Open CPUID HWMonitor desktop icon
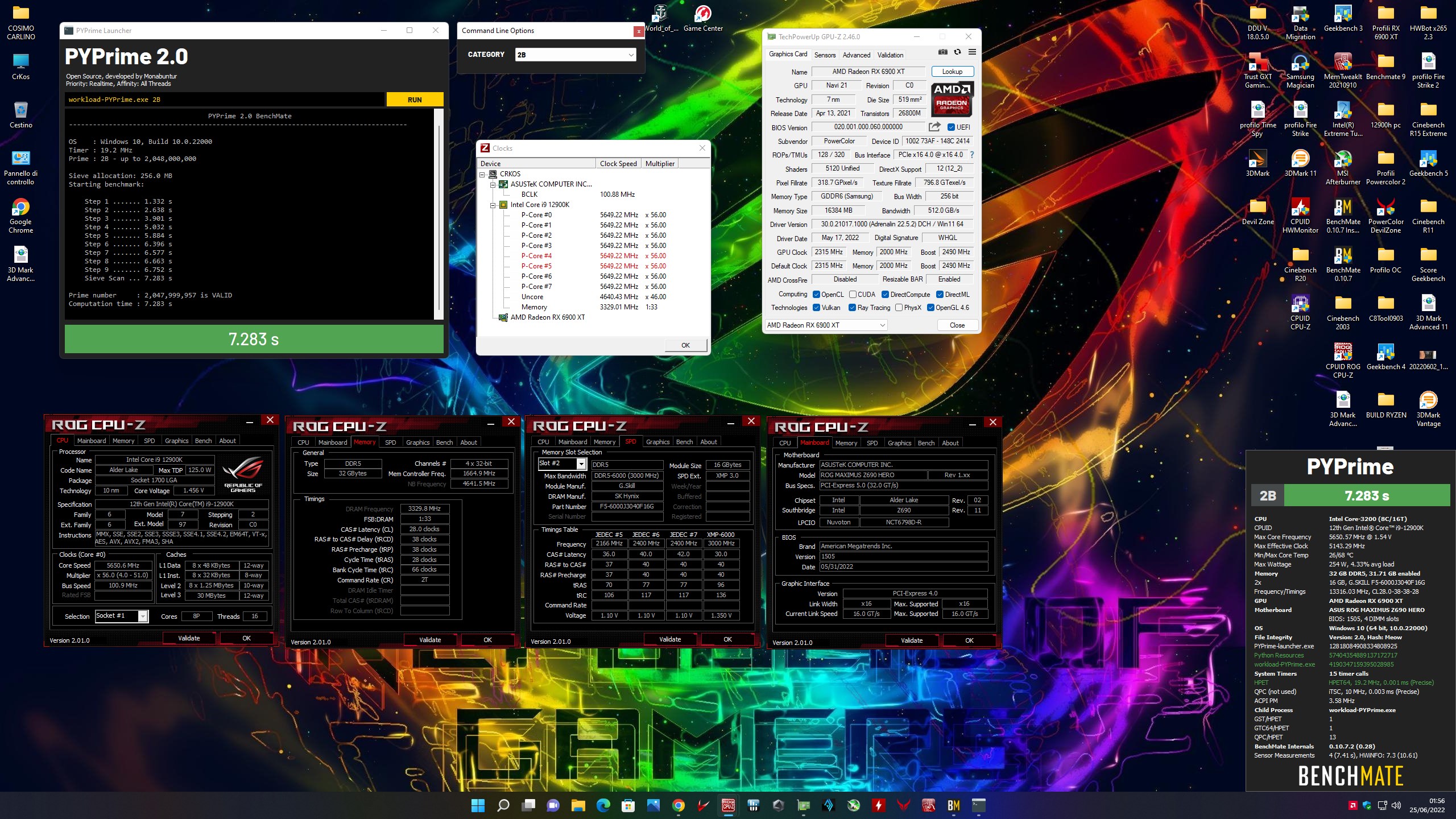 click(1300, 216)
